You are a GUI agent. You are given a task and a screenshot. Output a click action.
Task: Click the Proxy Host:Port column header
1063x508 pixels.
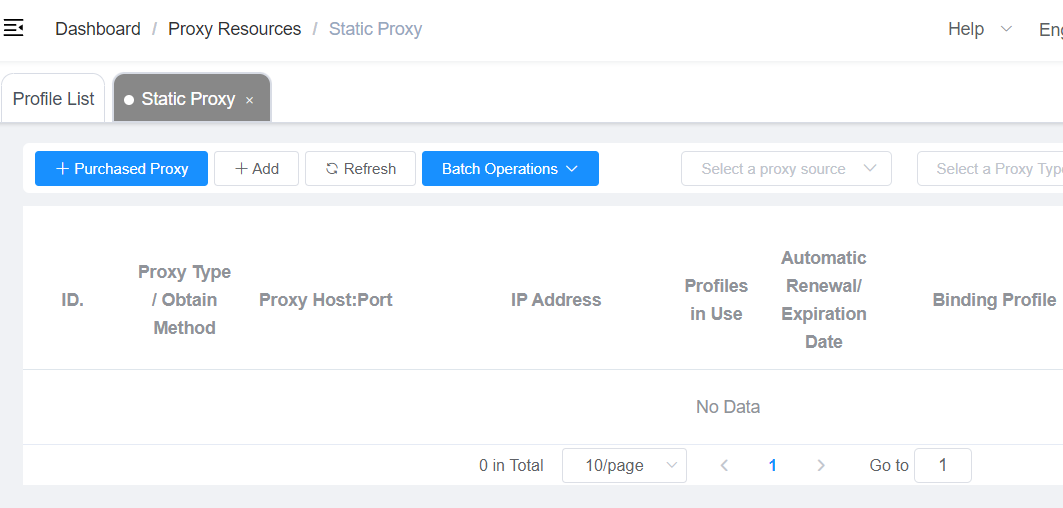pyautogui.click(x=325, y=300)
